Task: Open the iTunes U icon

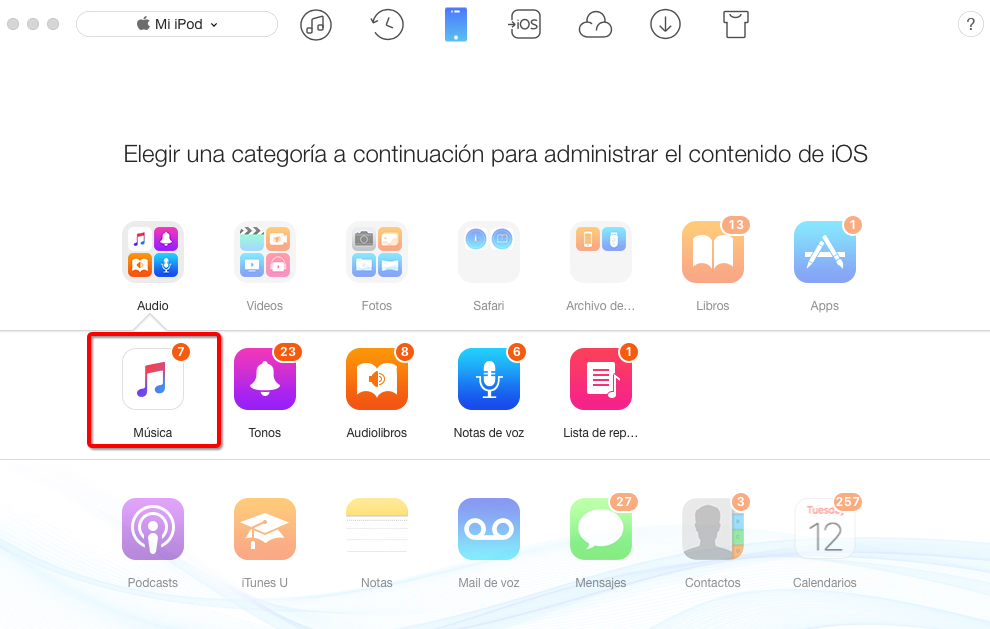Action: (x=265, y=529)
